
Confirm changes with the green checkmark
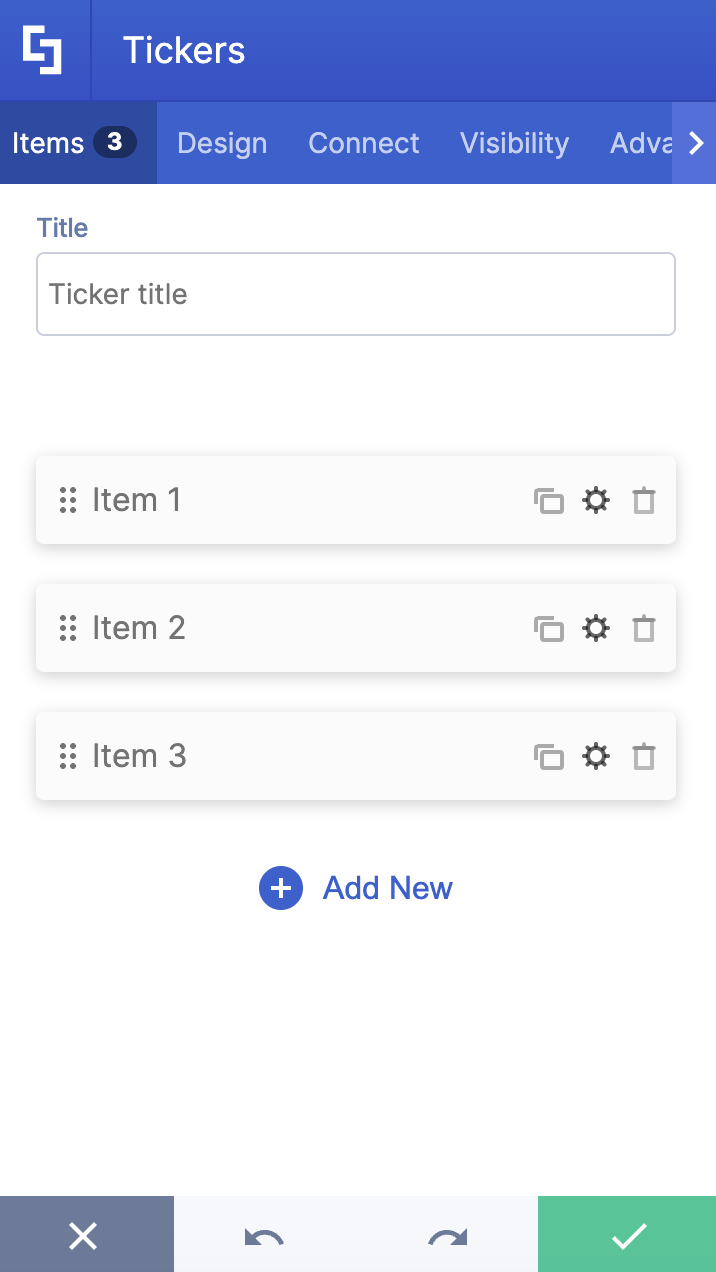tap(627, 1234)
